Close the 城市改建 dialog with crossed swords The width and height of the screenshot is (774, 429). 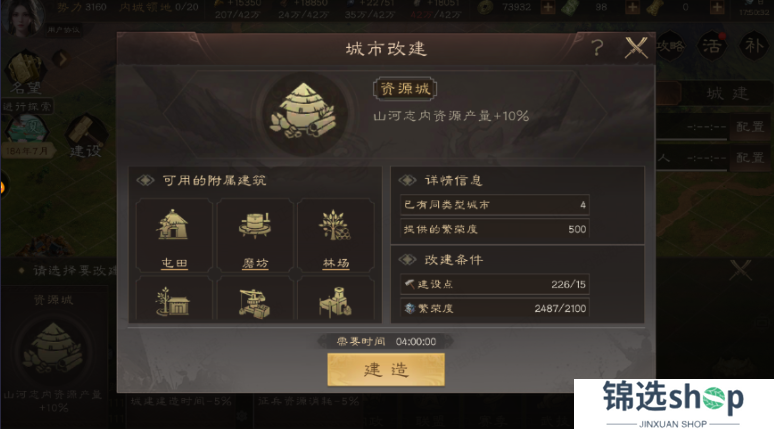[x=636, y=48]
